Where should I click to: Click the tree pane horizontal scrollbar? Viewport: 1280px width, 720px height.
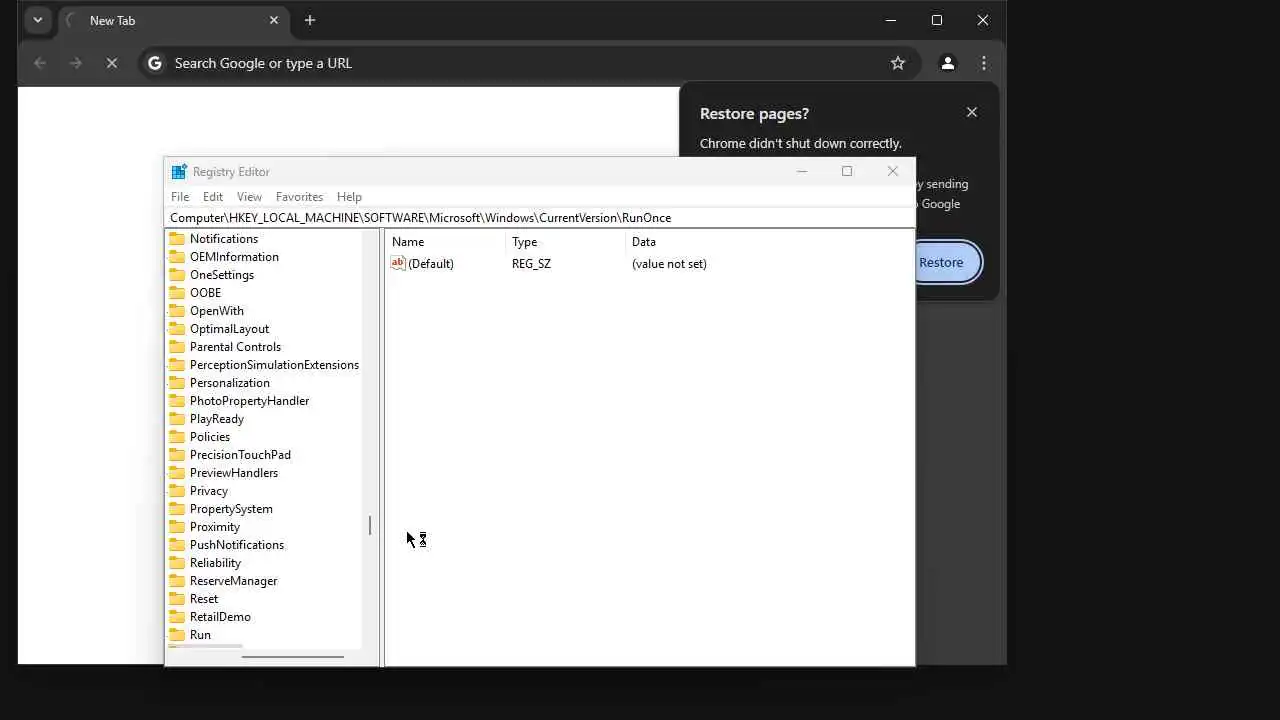click(x=292, y=657)
